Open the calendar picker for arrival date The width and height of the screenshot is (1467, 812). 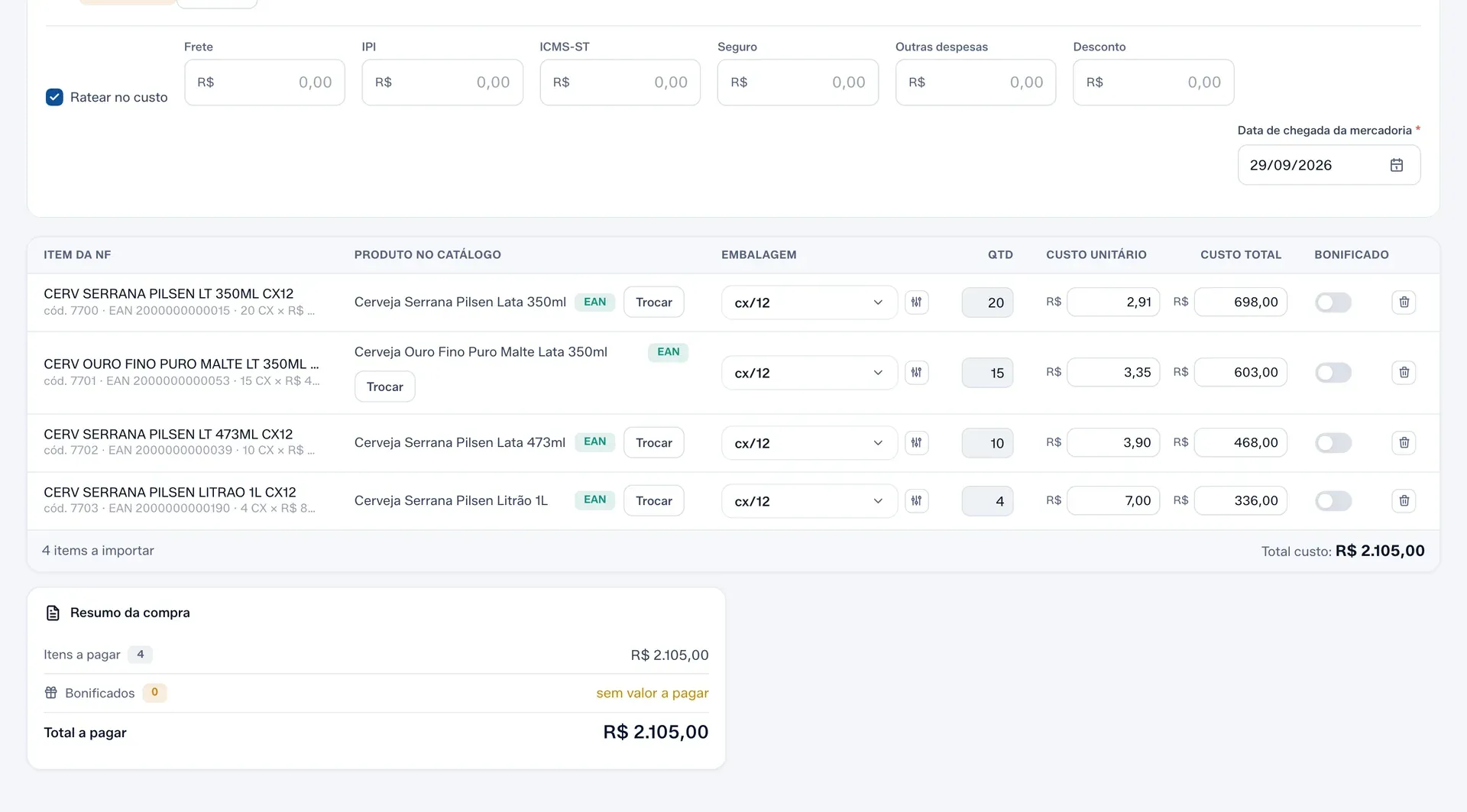[x=1396, y=165]
